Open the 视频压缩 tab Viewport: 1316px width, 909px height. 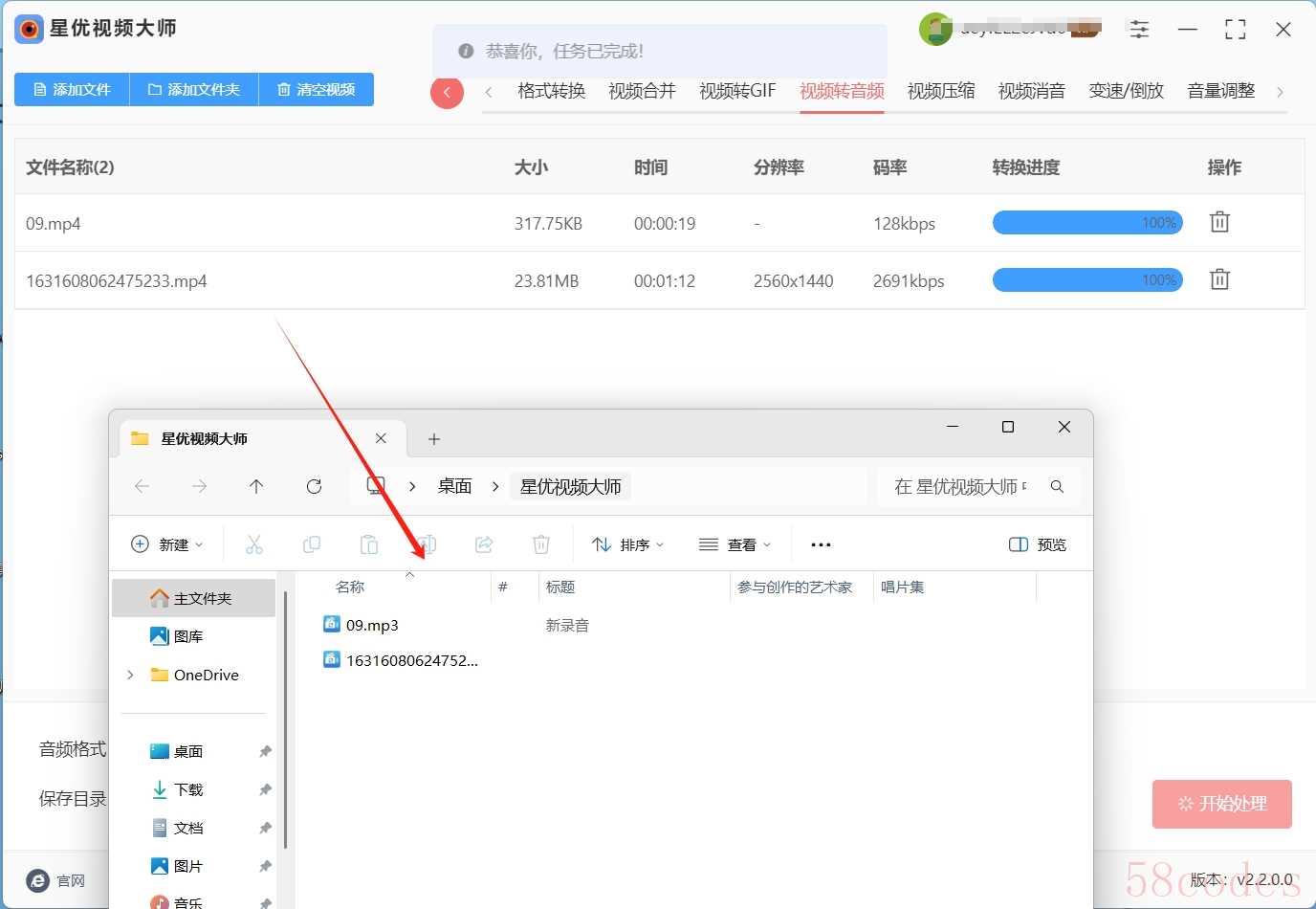pyautogui.click(x=941, y=91)
